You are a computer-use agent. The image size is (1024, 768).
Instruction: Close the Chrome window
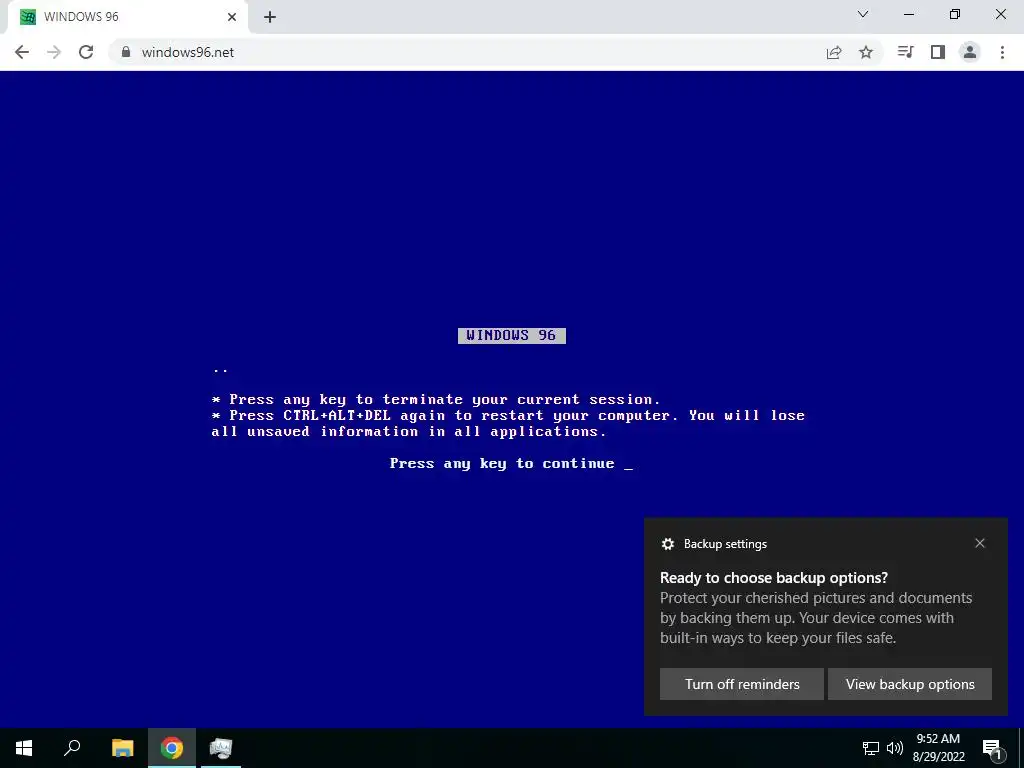click(1000, 14)
